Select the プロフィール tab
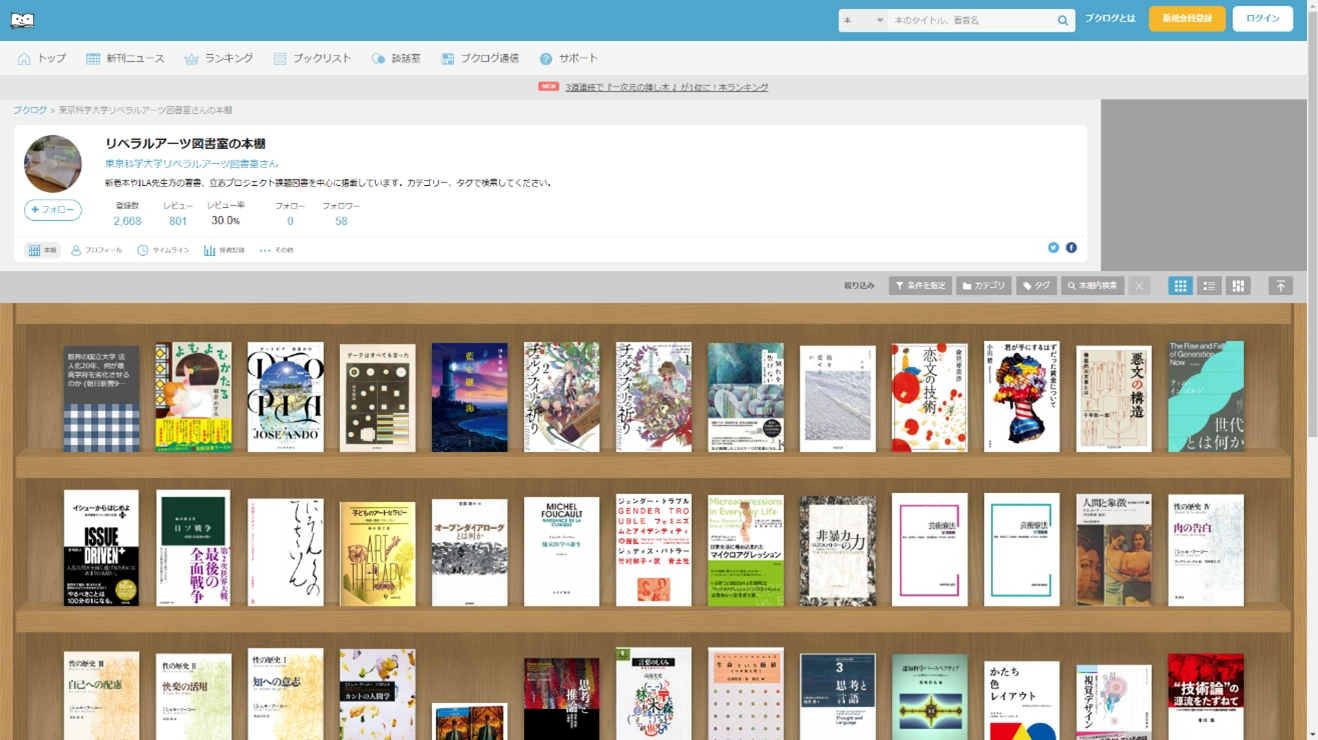This screenshot has height=740, width=1318. pos(96,250)
